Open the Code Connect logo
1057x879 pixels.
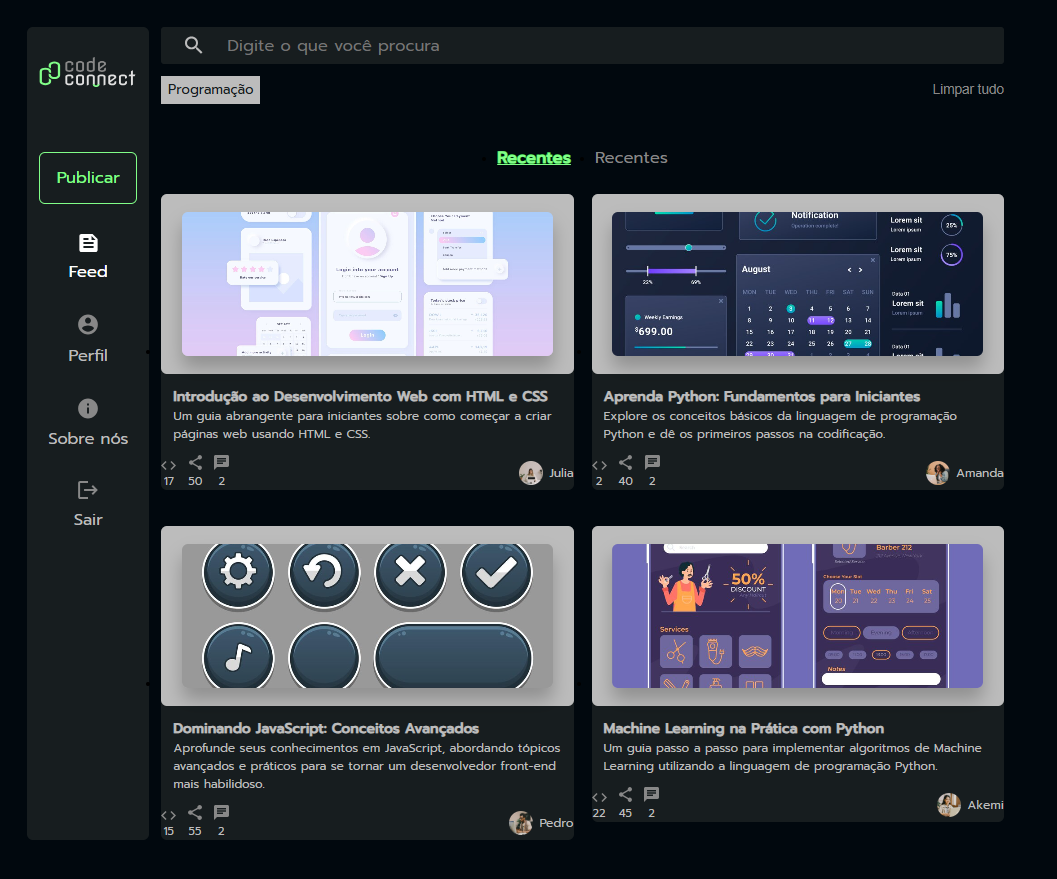[87, 73]
